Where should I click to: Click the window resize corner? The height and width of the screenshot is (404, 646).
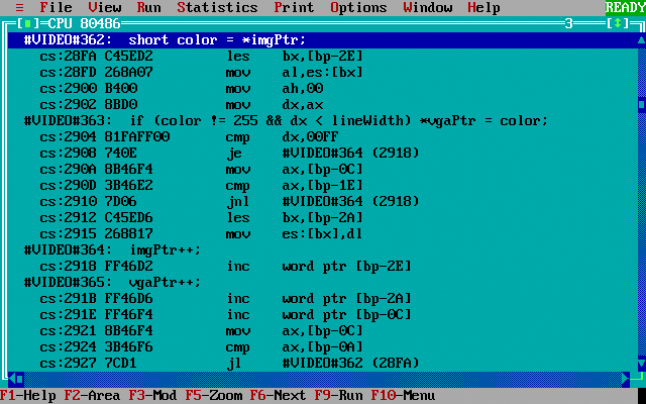[x=638, y=378]
